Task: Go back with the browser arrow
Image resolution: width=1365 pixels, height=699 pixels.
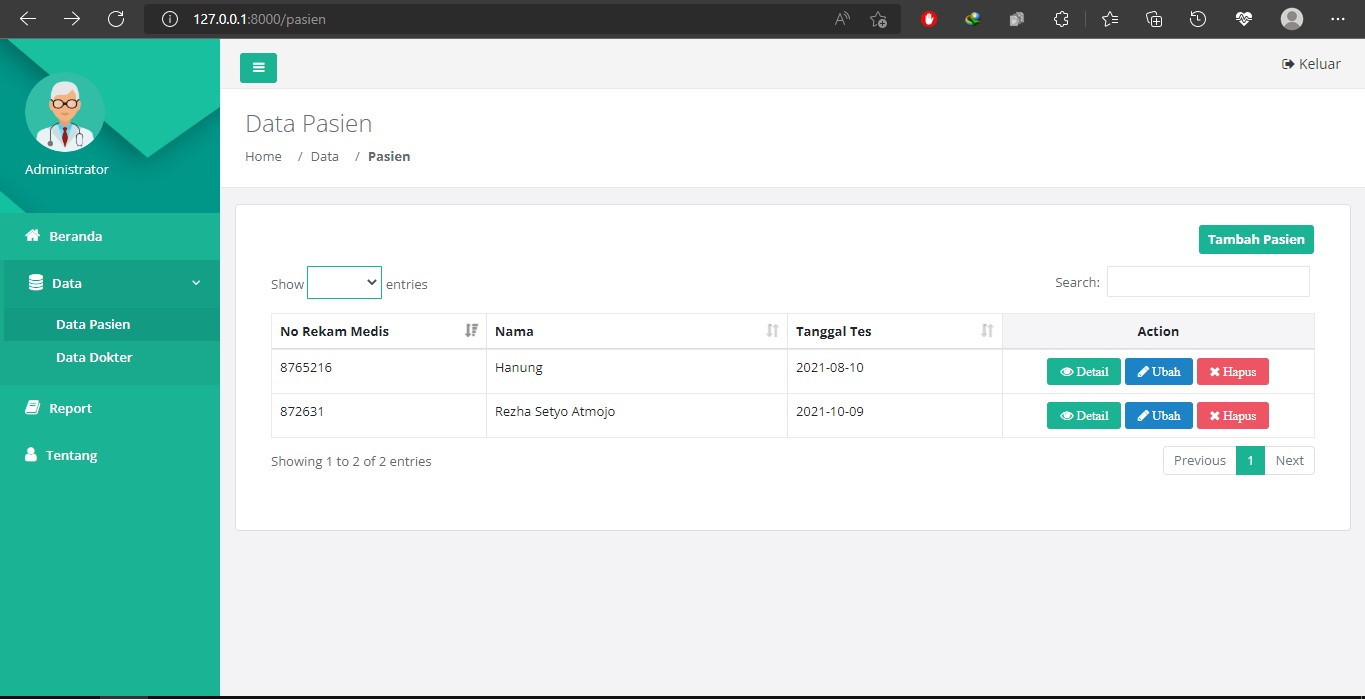Action: [28, 19]
